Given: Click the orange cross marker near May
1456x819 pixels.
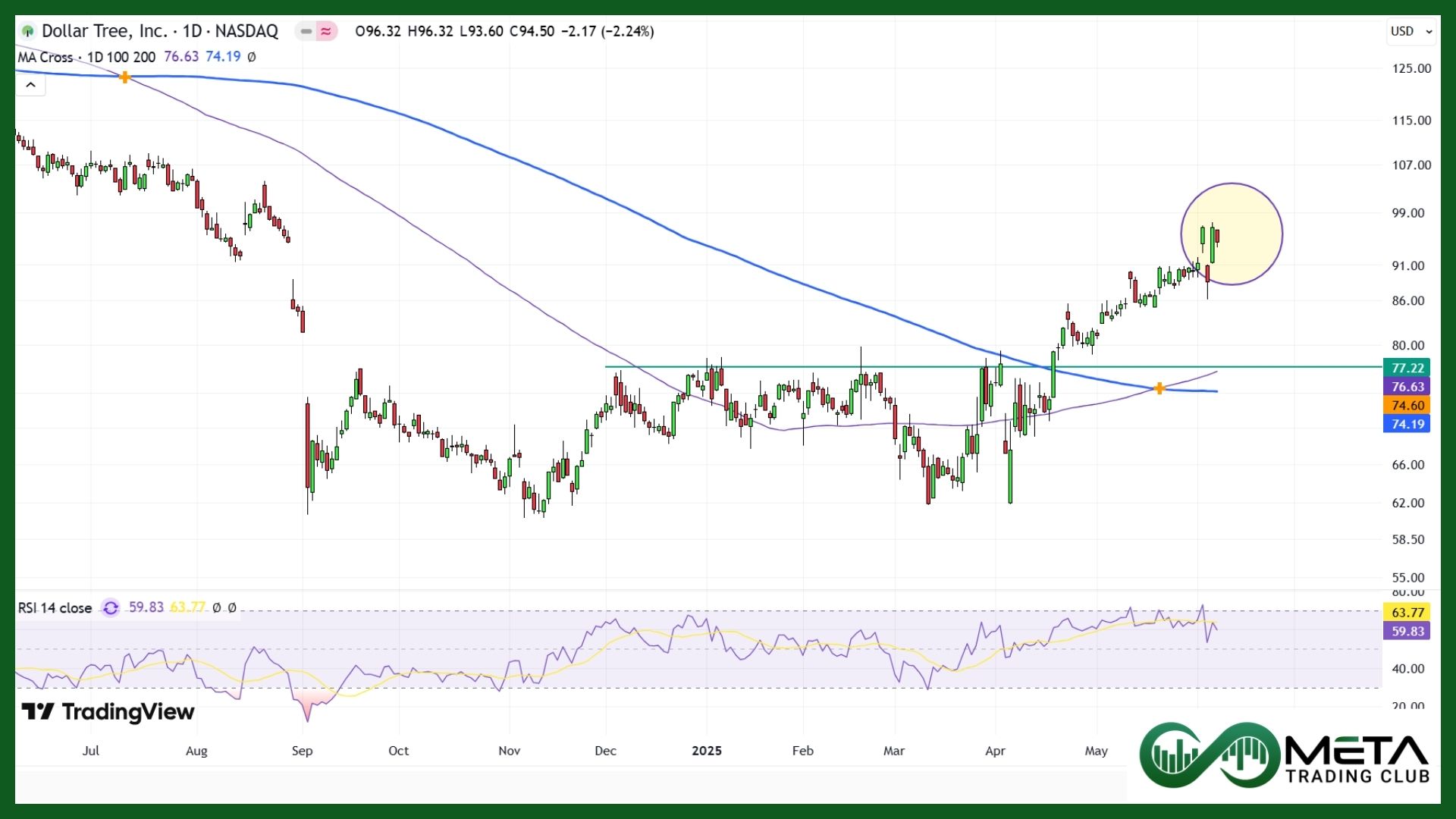Looking at the screenshot, I should pyautogui.click(x=1159, y=388).
